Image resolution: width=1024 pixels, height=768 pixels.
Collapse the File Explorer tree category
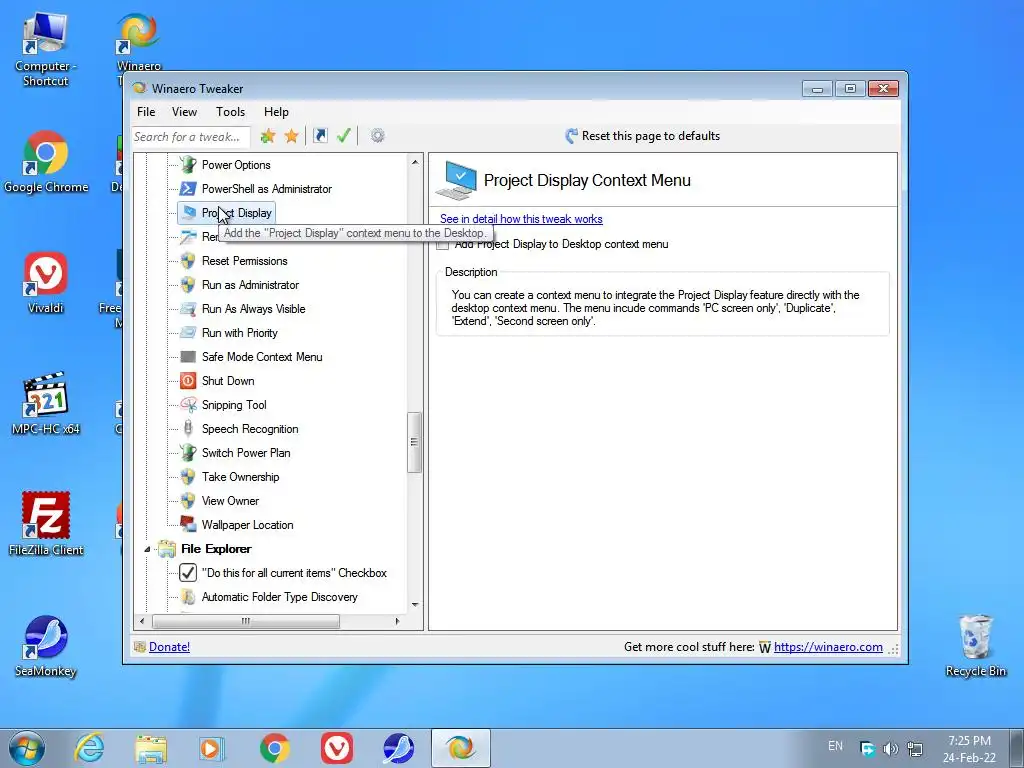point(147,549)
